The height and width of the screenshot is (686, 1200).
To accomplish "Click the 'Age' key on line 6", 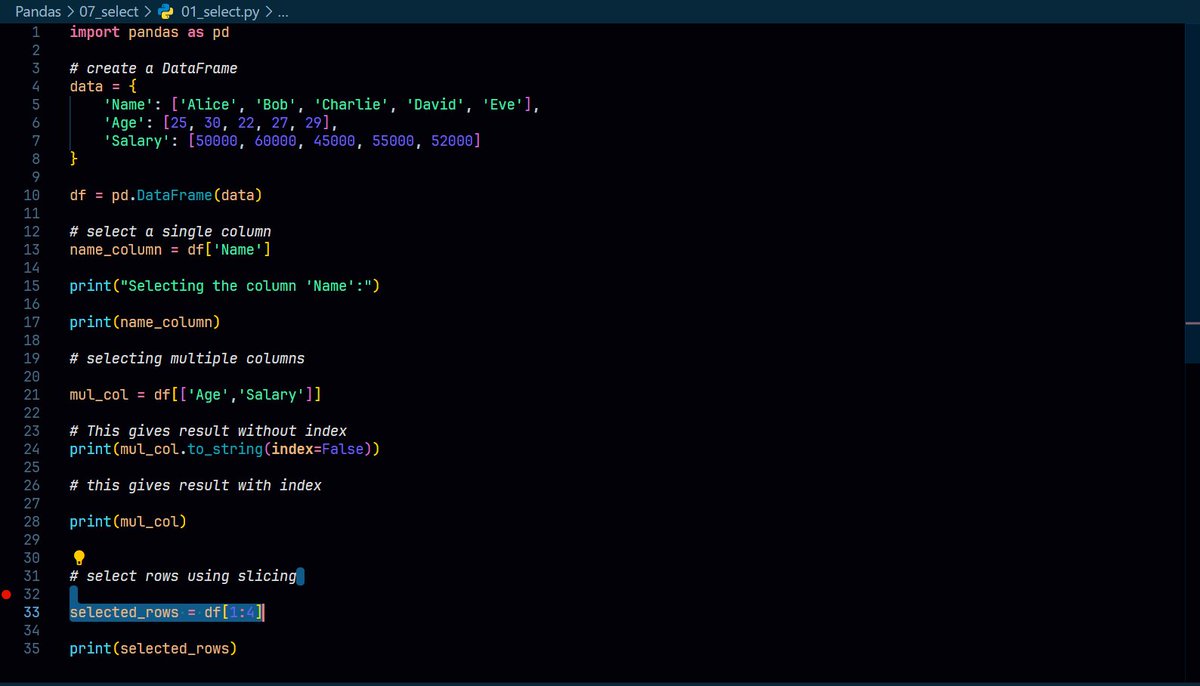I will pyautogui.click(x=124, y=123).
